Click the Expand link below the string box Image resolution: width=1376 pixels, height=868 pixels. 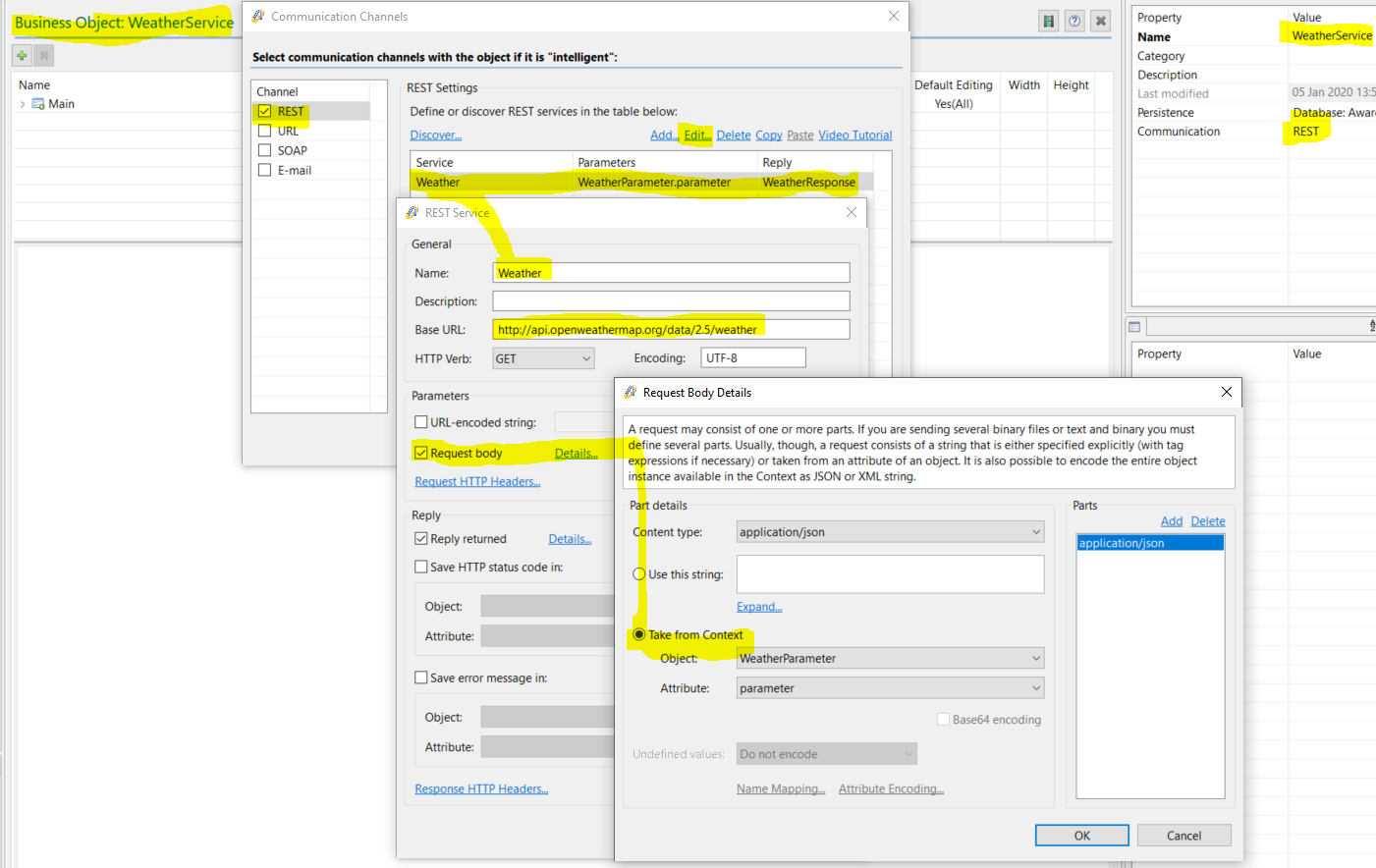pyautogui.click(x=759, y=607)
